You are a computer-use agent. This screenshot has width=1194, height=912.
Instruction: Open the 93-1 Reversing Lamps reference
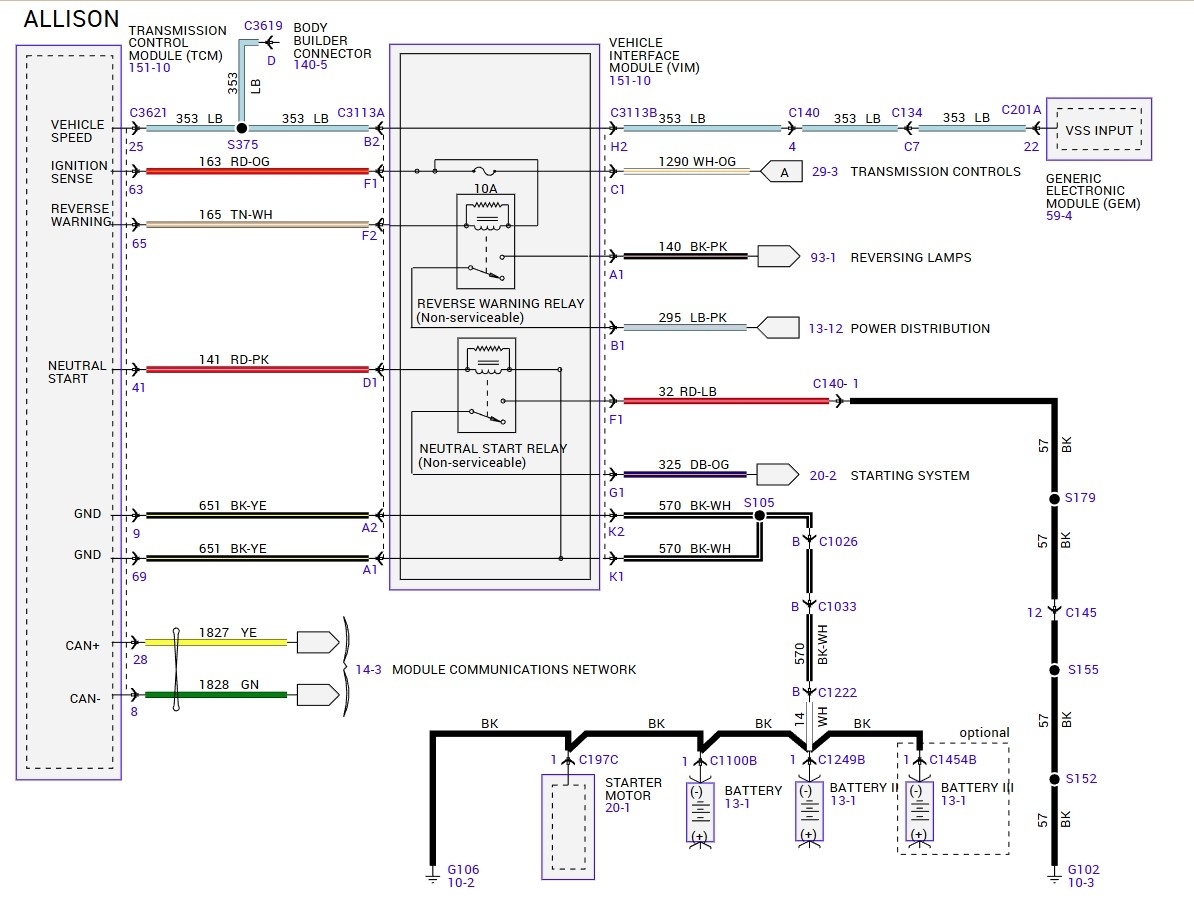(823, 257)
